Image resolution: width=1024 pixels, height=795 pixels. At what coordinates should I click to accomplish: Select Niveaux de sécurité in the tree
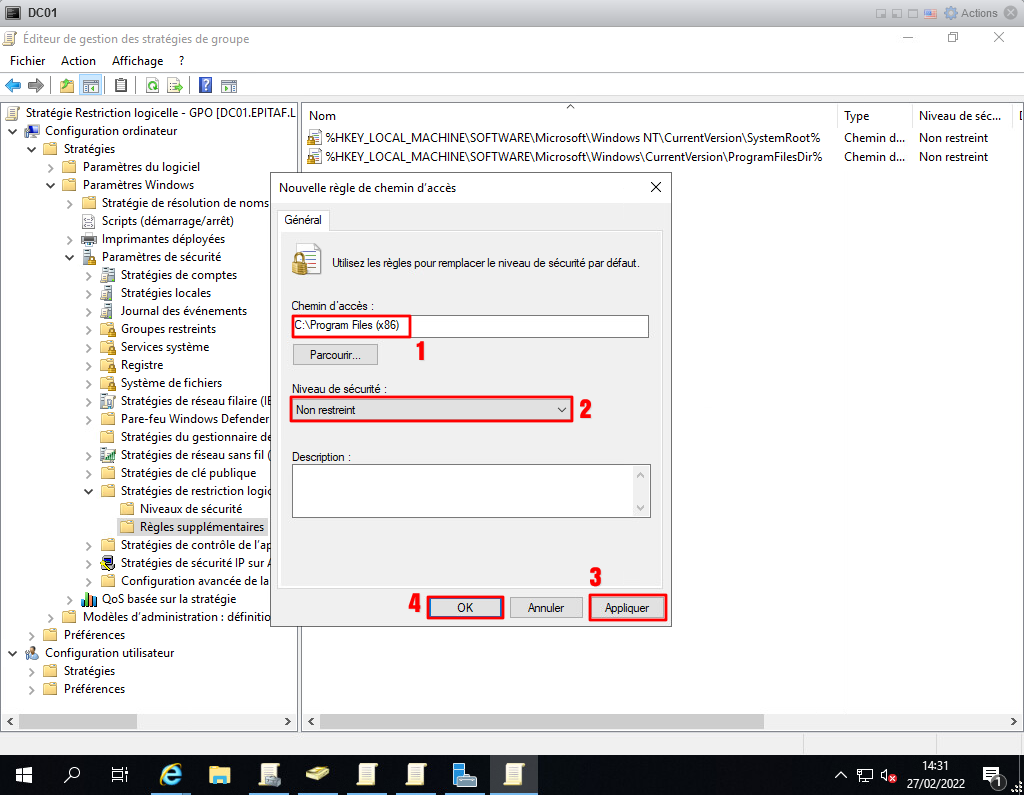point(190,509)
